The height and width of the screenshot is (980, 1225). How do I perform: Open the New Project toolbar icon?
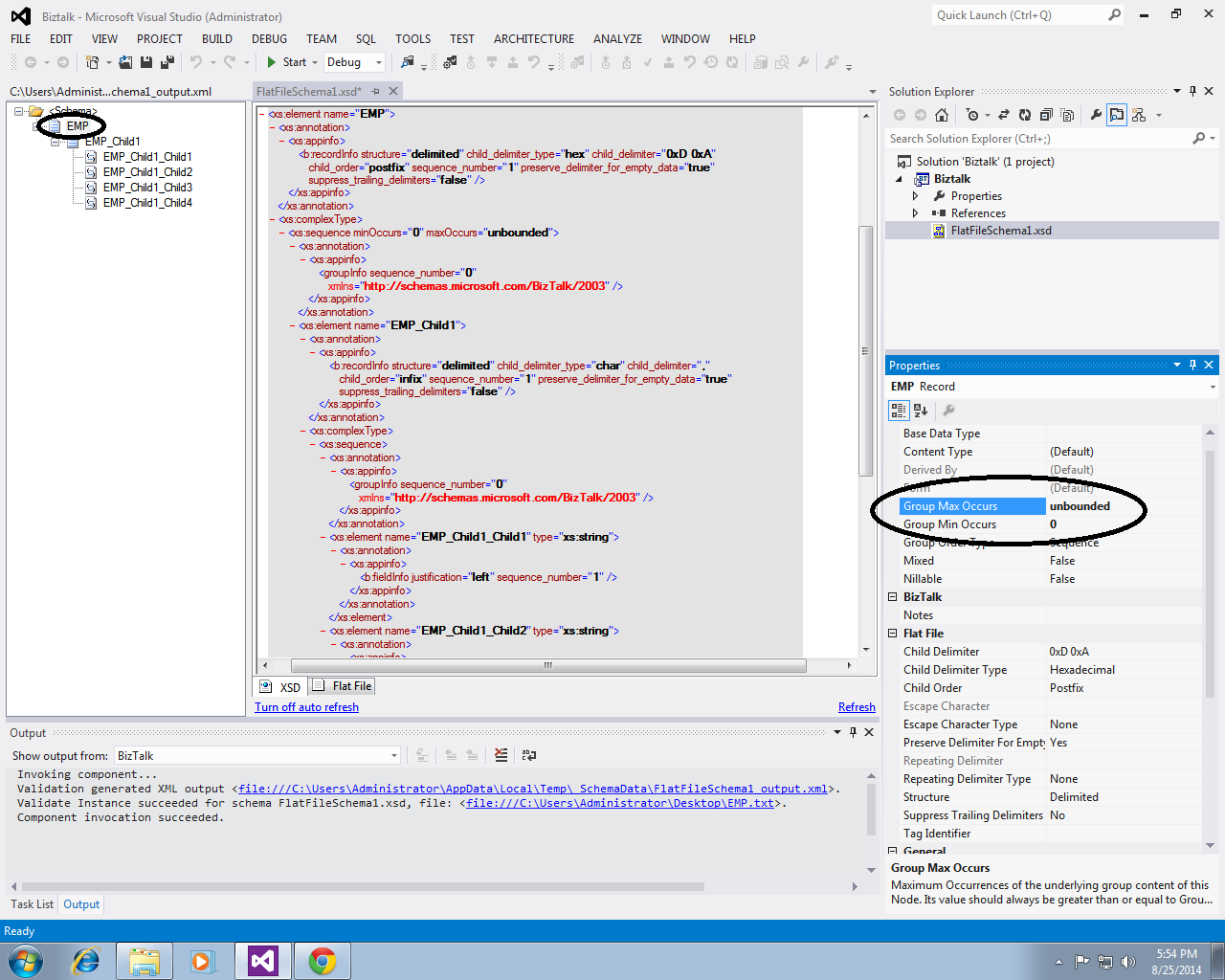tap(93, 61)
